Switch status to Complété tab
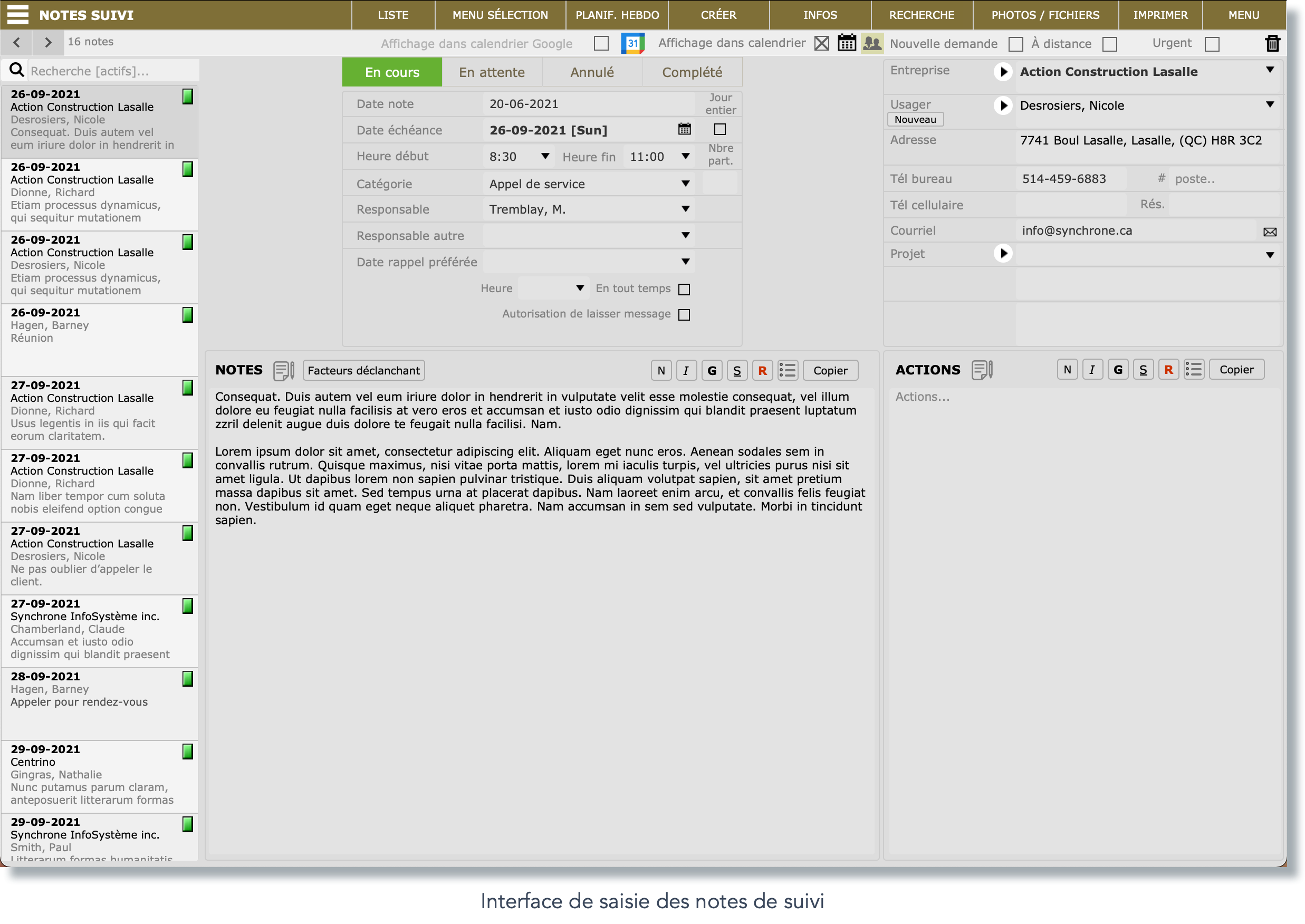The height and width of the screenshot is (924, 1305). click(x=692, y=72)
